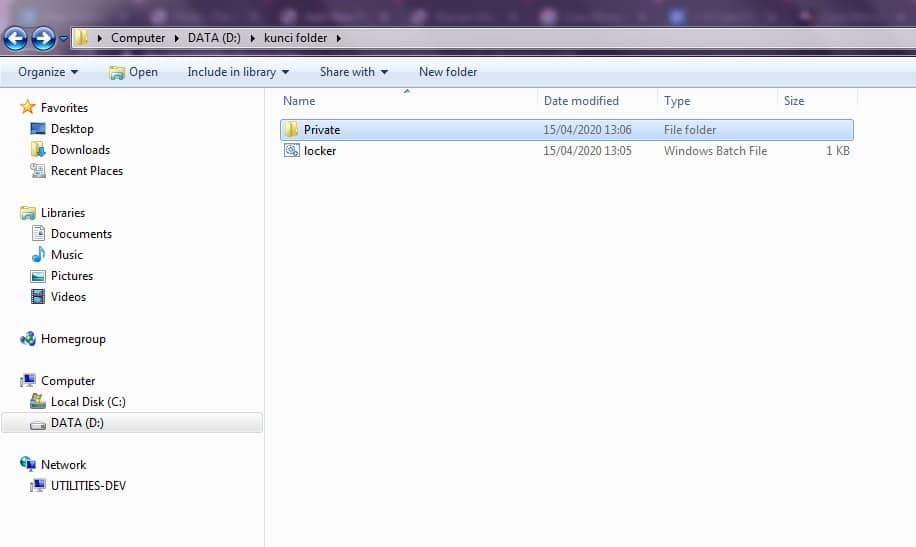
Task: Click the Desktop icon in Favorites
Action: point(38,129)
